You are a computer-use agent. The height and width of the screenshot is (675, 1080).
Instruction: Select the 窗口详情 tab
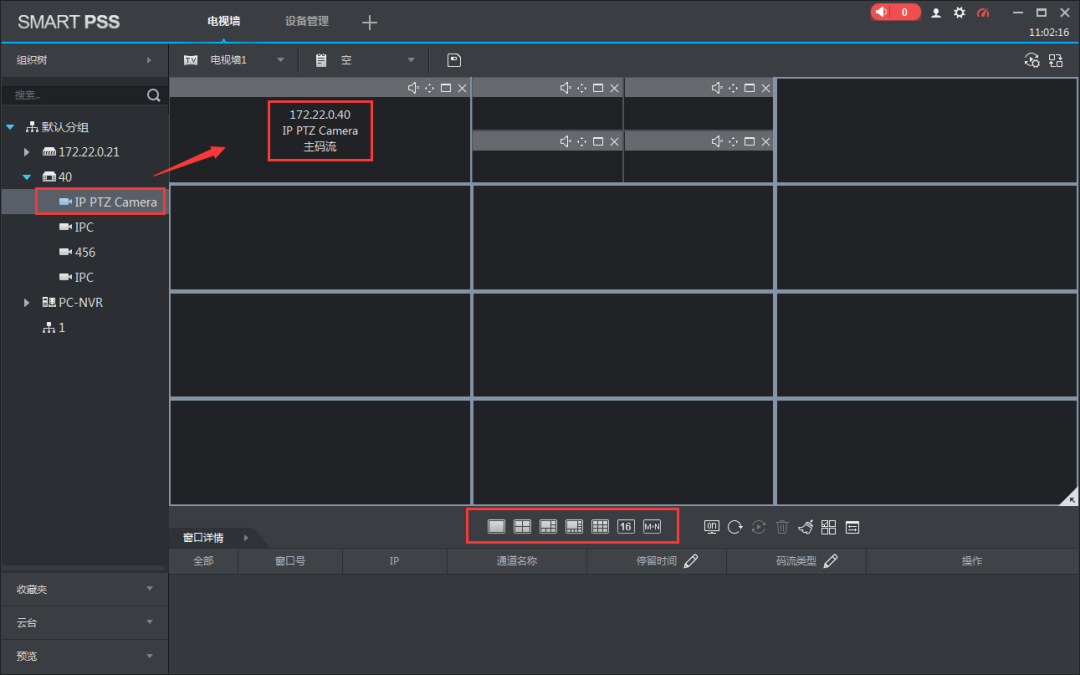[x=203, y=537]
